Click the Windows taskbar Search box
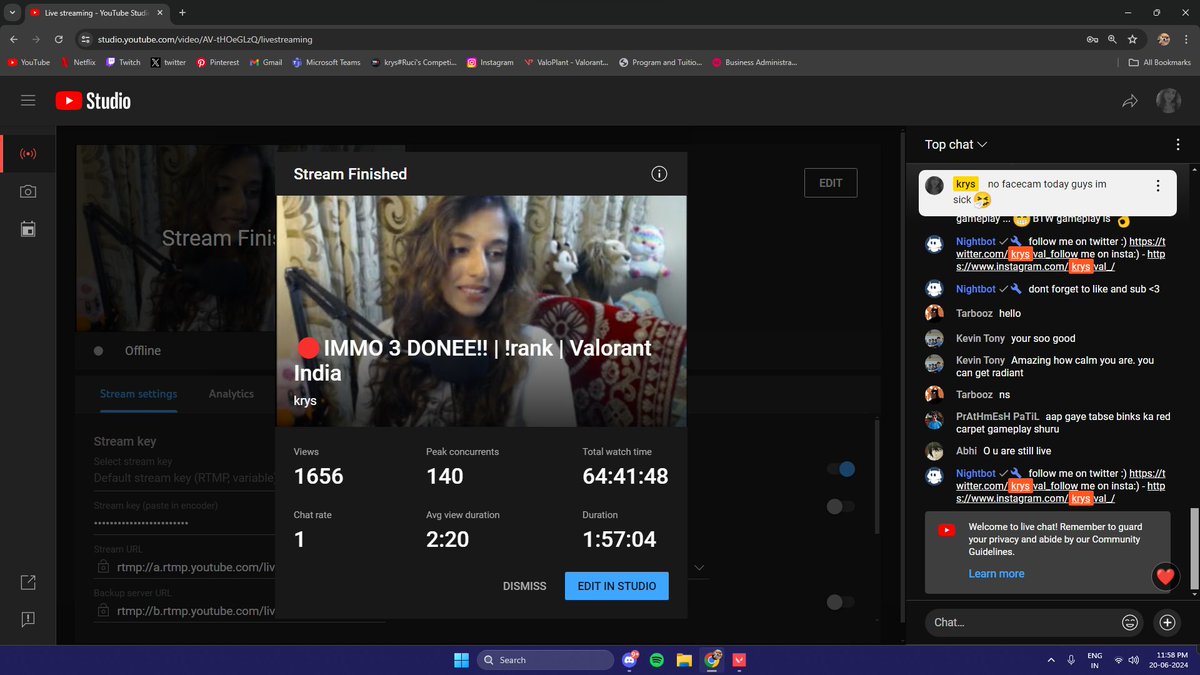The width and height of the screenshot is (1200, 675). click(x=545, y=660)
